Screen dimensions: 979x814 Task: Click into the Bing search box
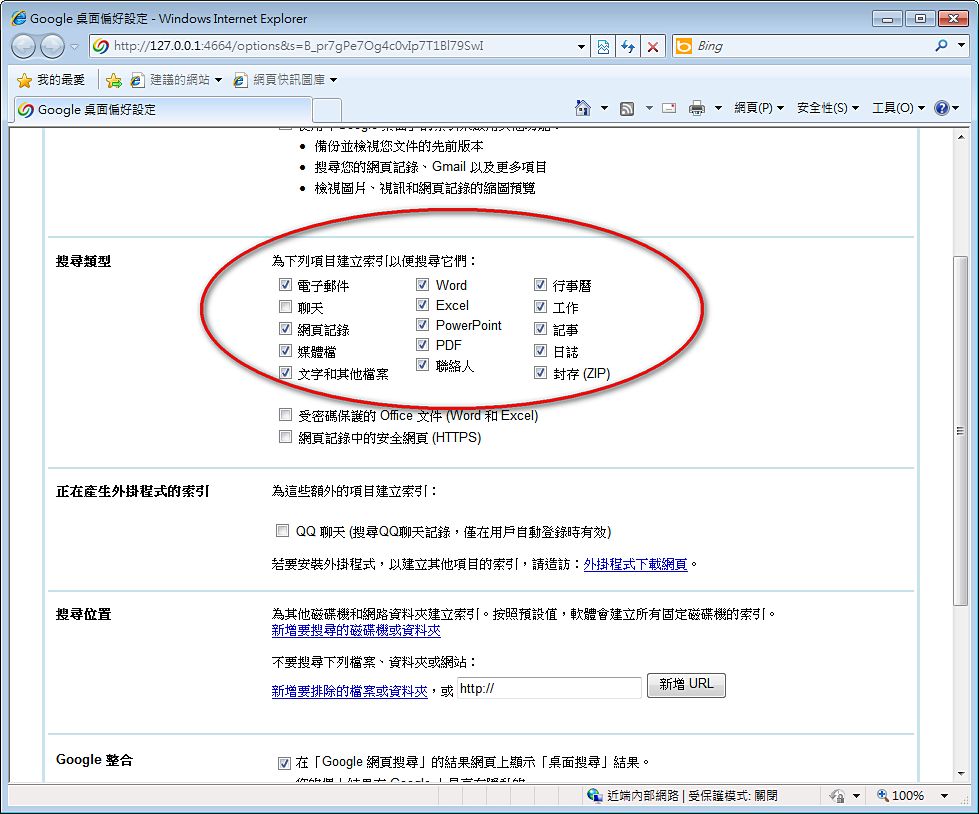point(812,46)
